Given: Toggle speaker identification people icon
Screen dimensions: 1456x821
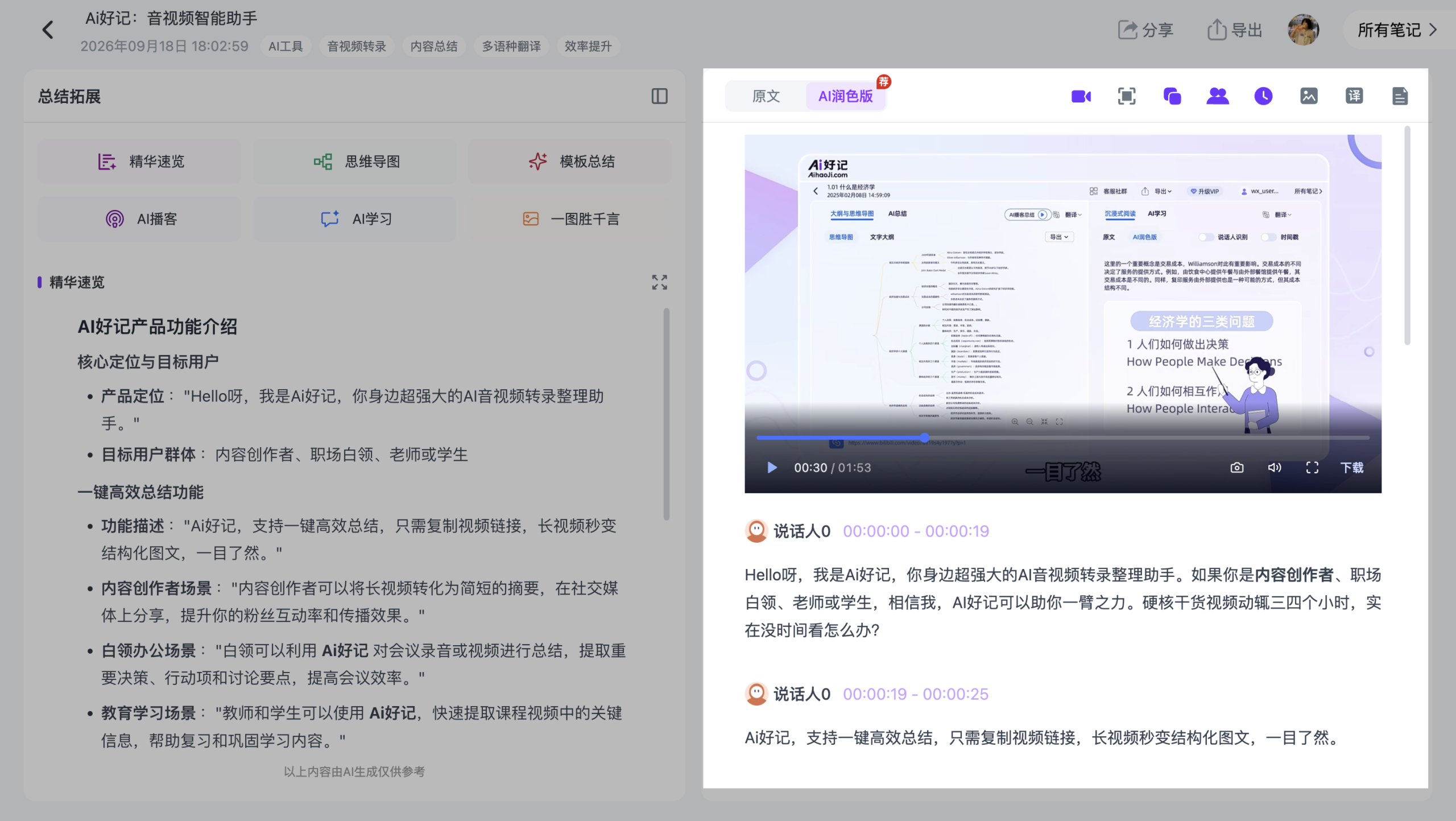Looking at the screenshot, I should click(1217, 96).
